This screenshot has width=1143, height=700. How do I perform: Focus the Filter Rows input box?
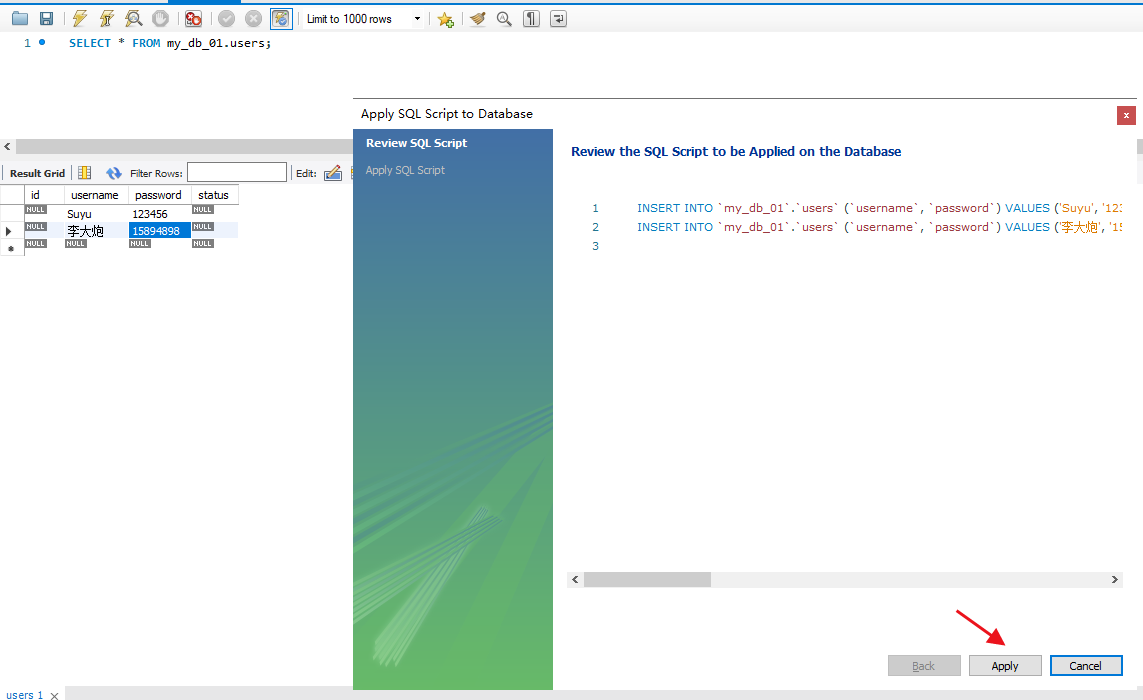[x=237, y=172]
